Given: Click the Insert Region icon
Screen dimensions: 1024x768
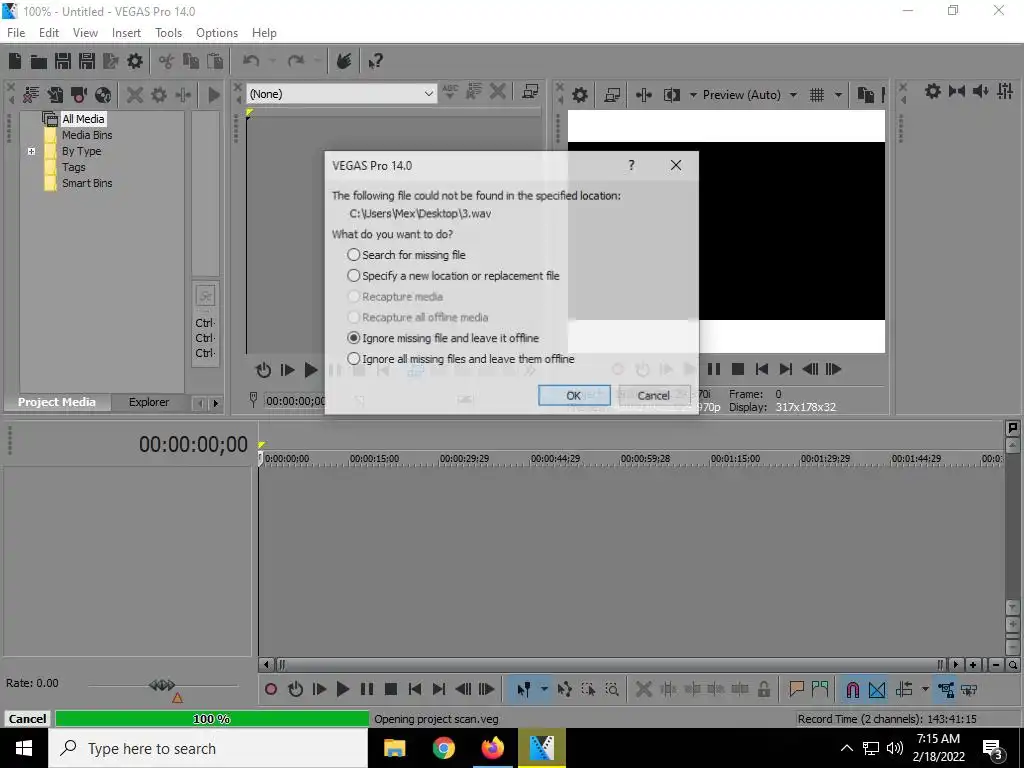Looking at the screenshot, I should pos(820,689).
